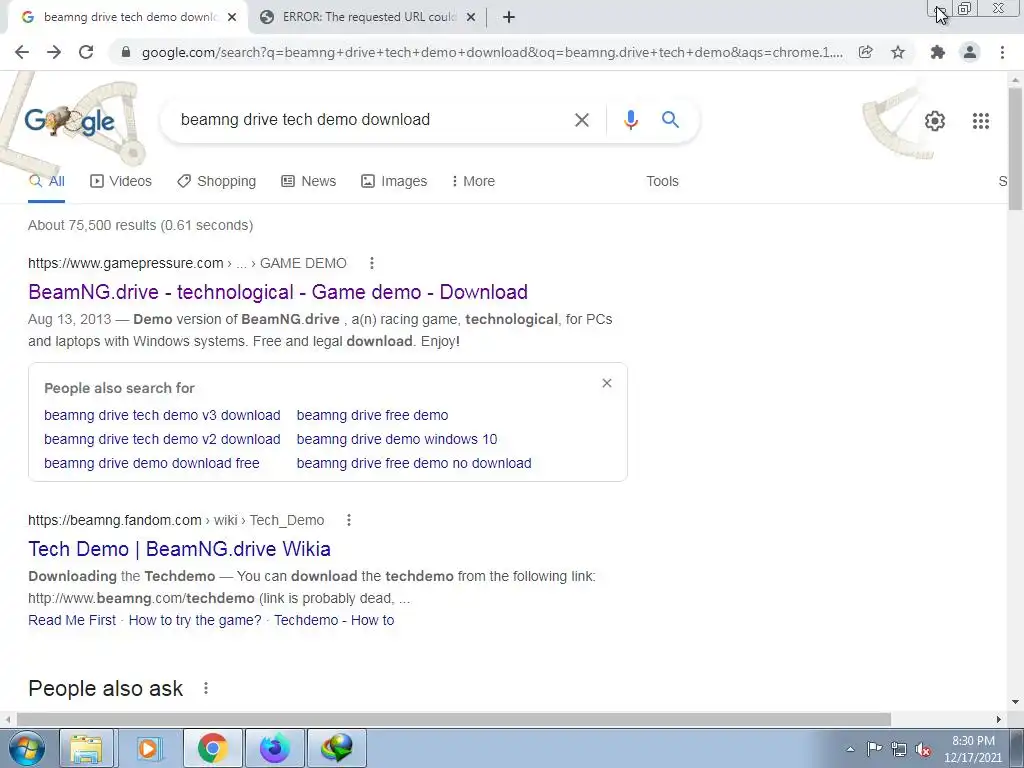Reload the current page

click(86, 52)
